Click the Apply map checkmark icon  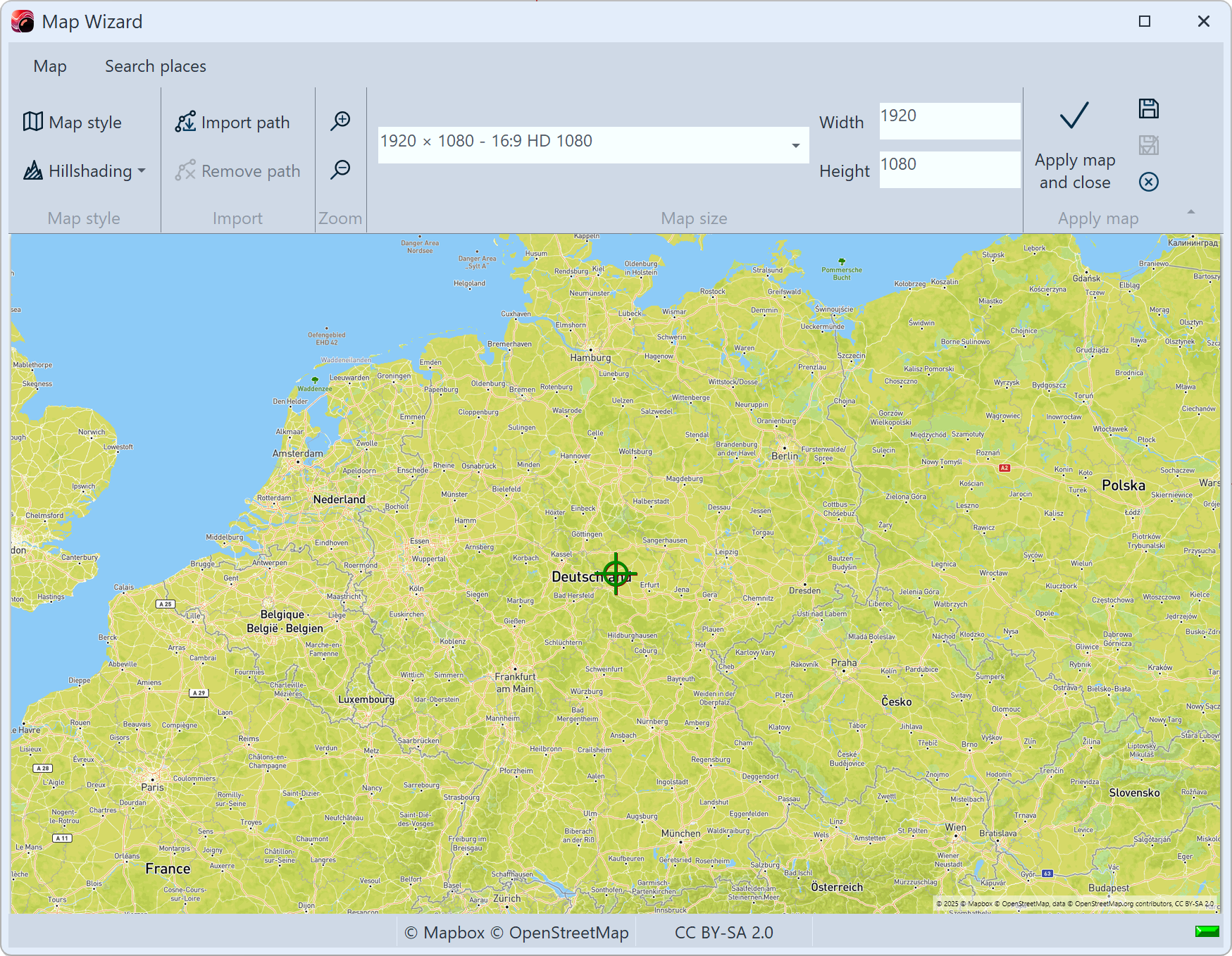1074,116
